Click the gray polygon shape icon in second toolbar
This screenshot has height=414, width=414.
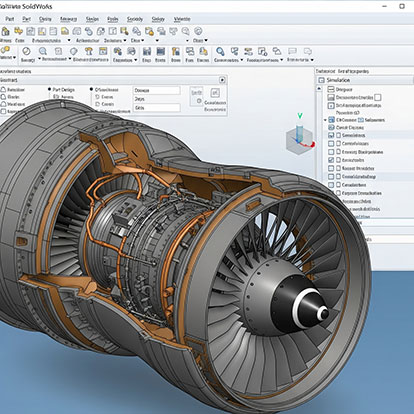point(74,51)
